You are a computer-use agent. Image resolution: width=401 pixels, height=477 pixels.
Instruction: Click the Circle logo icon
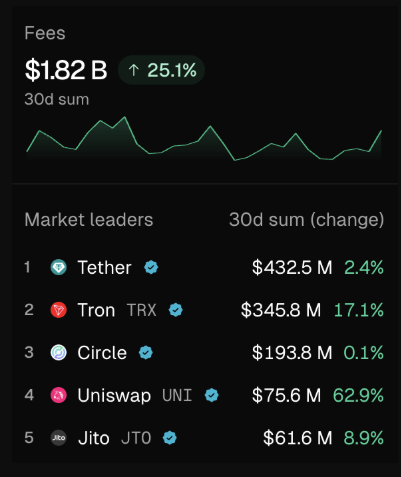(59, 353)
